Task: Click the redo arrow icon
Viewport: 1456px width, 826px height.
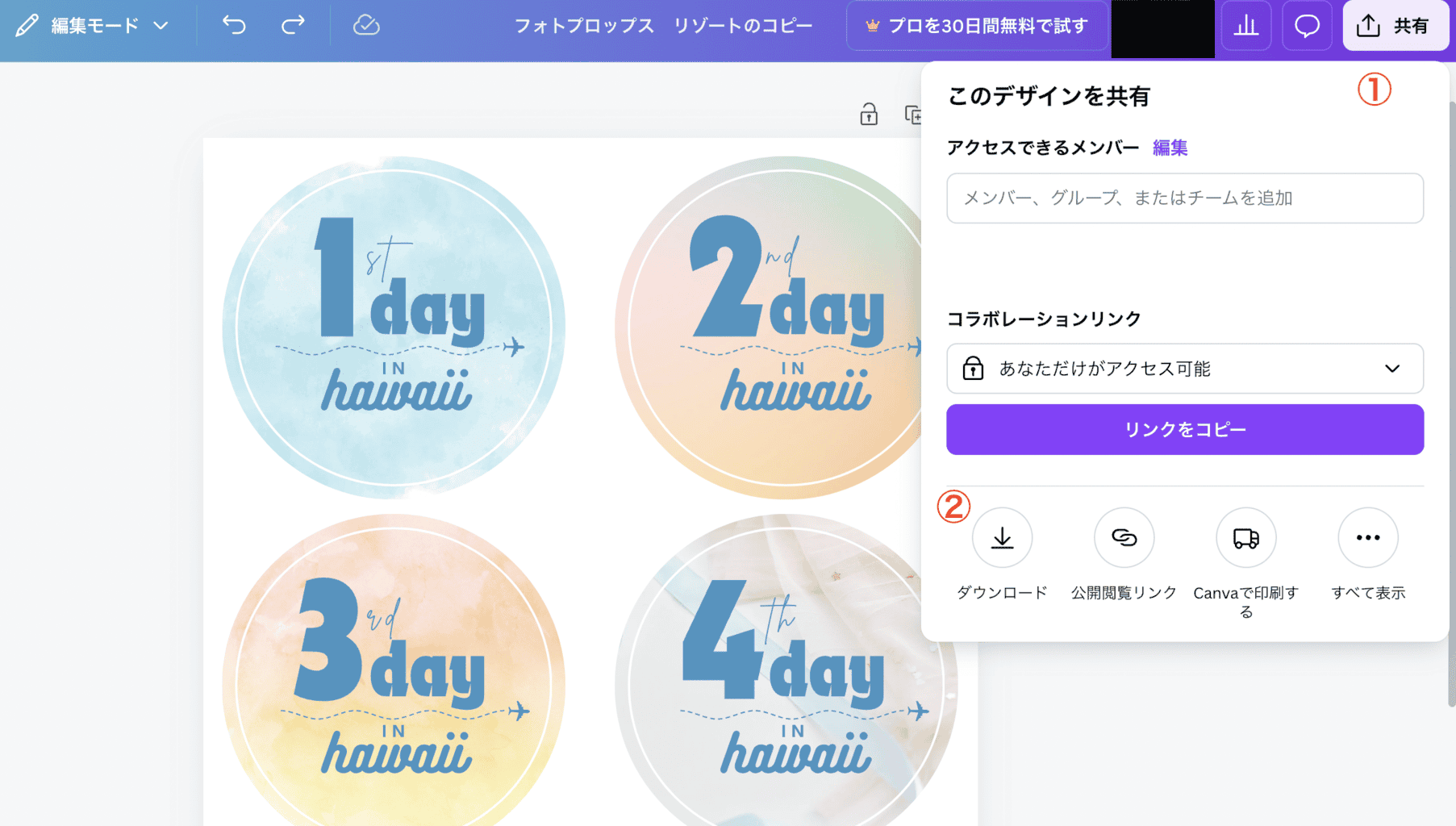Action: coord(293,26)
